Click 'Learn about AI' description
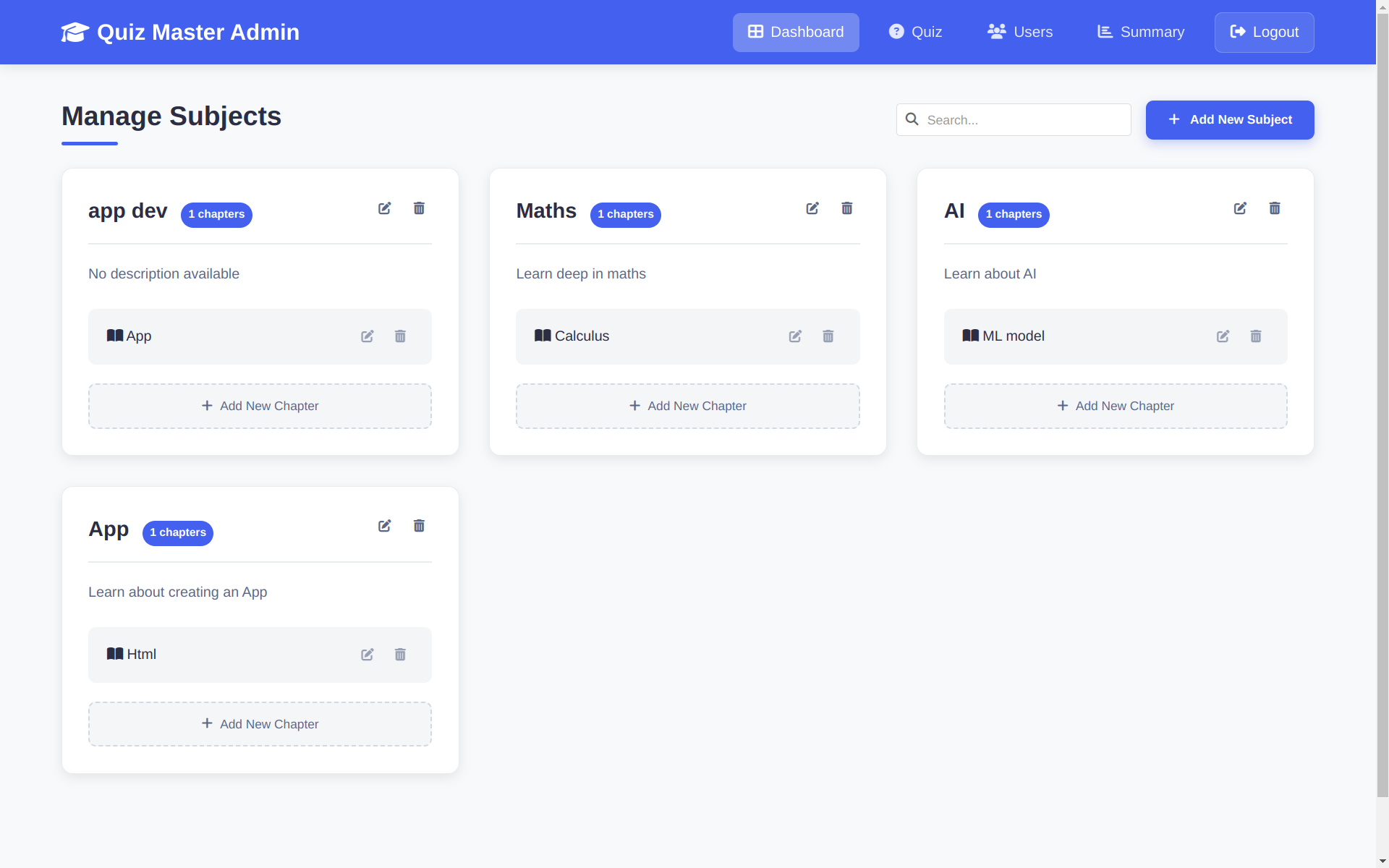Viewport: 1389px width, 868px height. pyautogui.click(x=990, y=274)
